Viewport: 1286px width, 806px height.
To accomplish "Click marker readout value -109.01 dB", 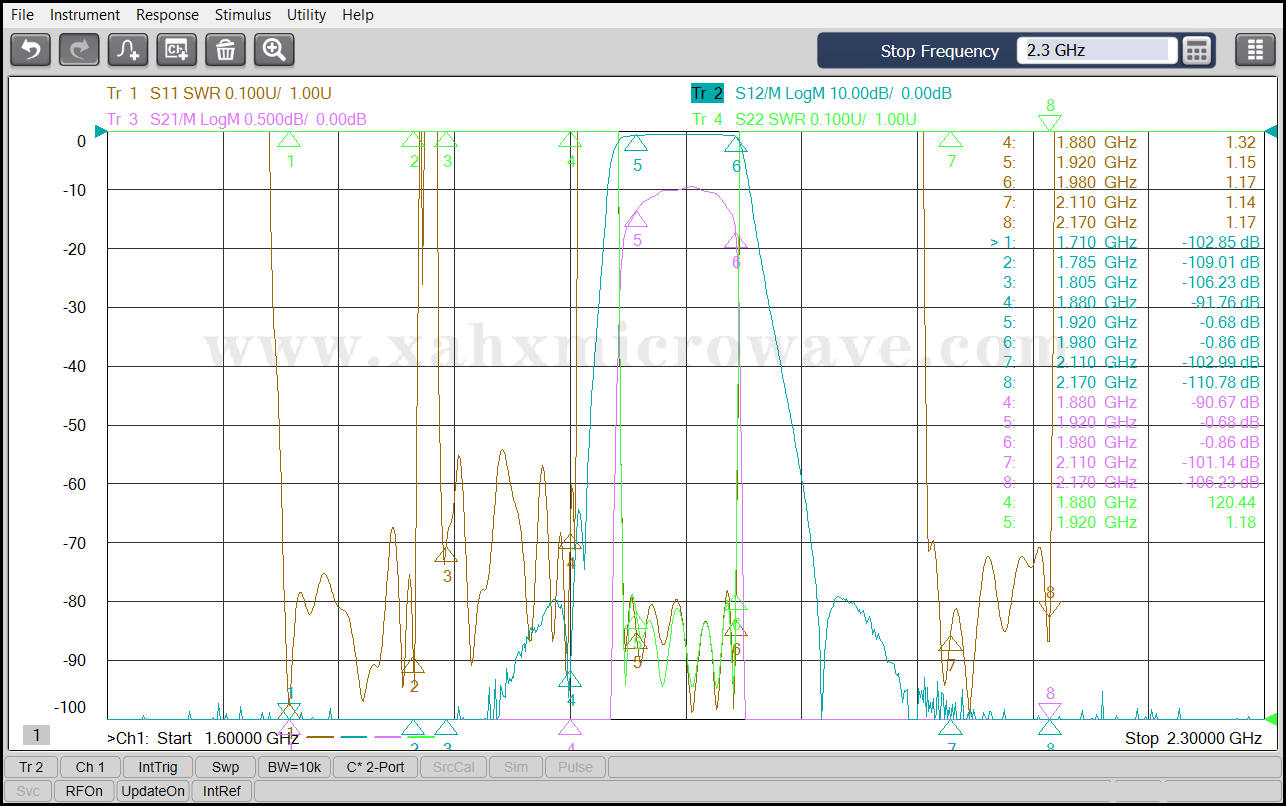I will [x=1220, y=262].
